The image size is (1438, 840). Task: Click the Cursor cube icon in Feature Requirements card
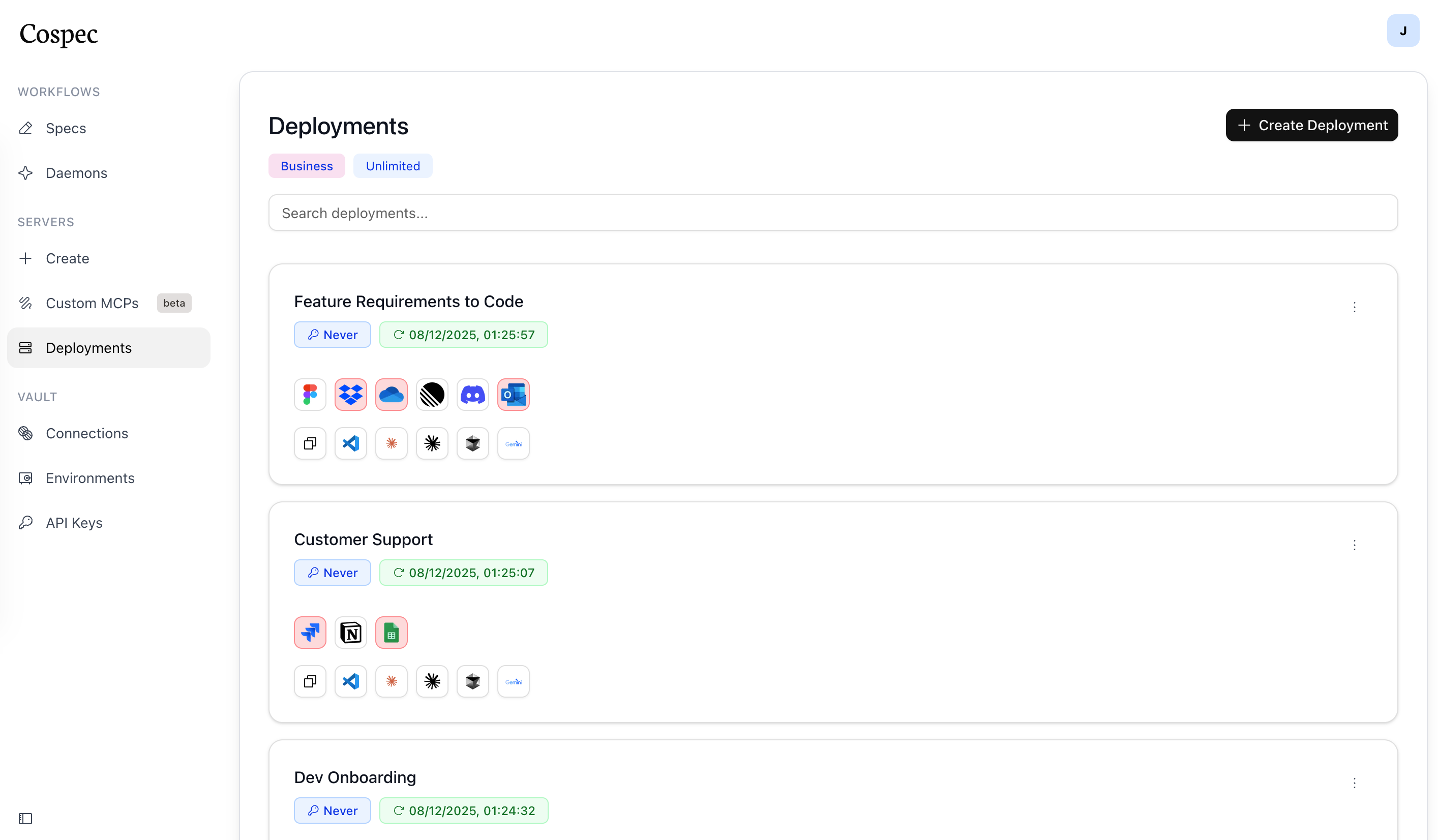click(x=472, y=443)
